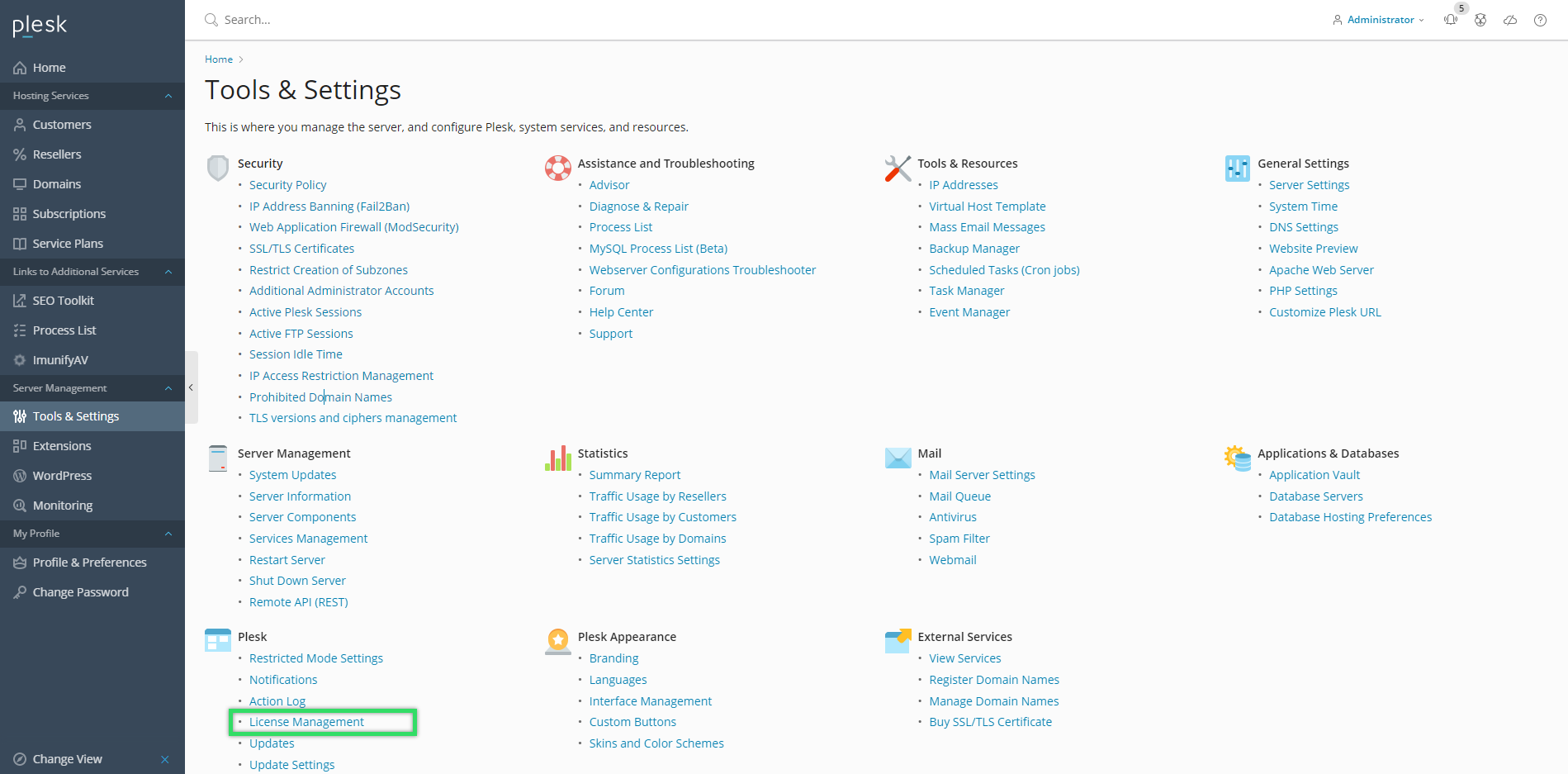Click the Applications & Databases icon
This screenshot has width=1568, height=774.
[x=1238, y=458]
